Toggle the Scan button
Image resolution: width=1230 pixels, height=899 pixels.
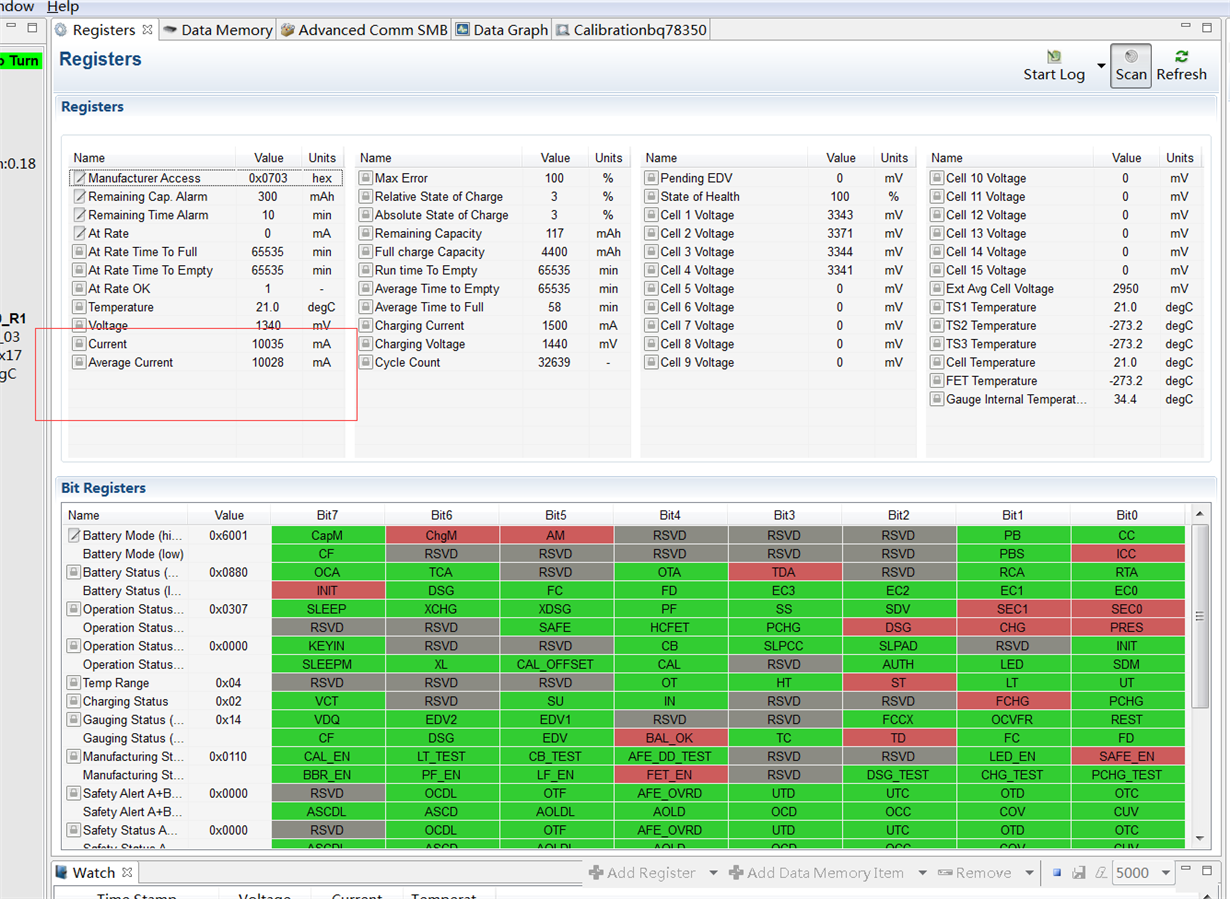1131,65
